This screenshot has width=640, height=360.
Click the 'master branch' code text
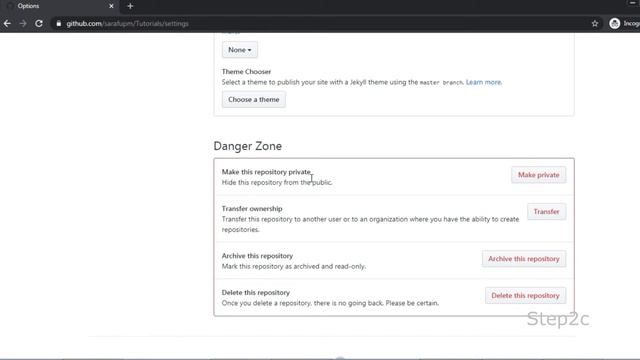coord(442,82)
